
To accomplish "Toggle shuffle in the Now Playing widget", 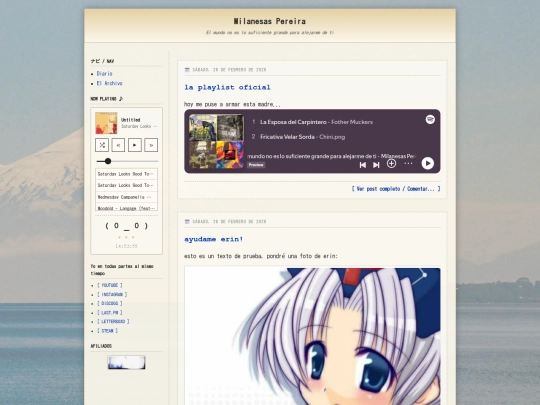I will click(102, 145).
